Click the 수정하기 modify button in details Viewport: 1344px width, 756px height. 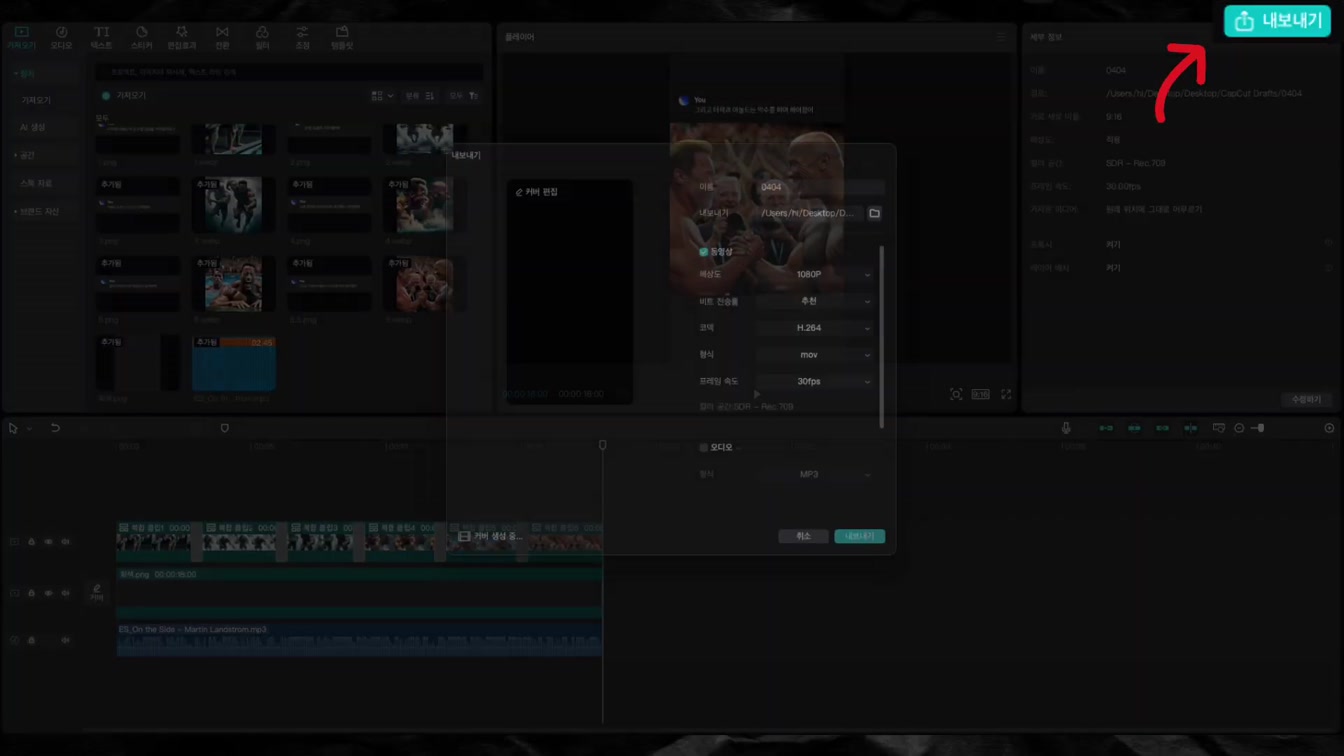click(x=1306, y=399)
